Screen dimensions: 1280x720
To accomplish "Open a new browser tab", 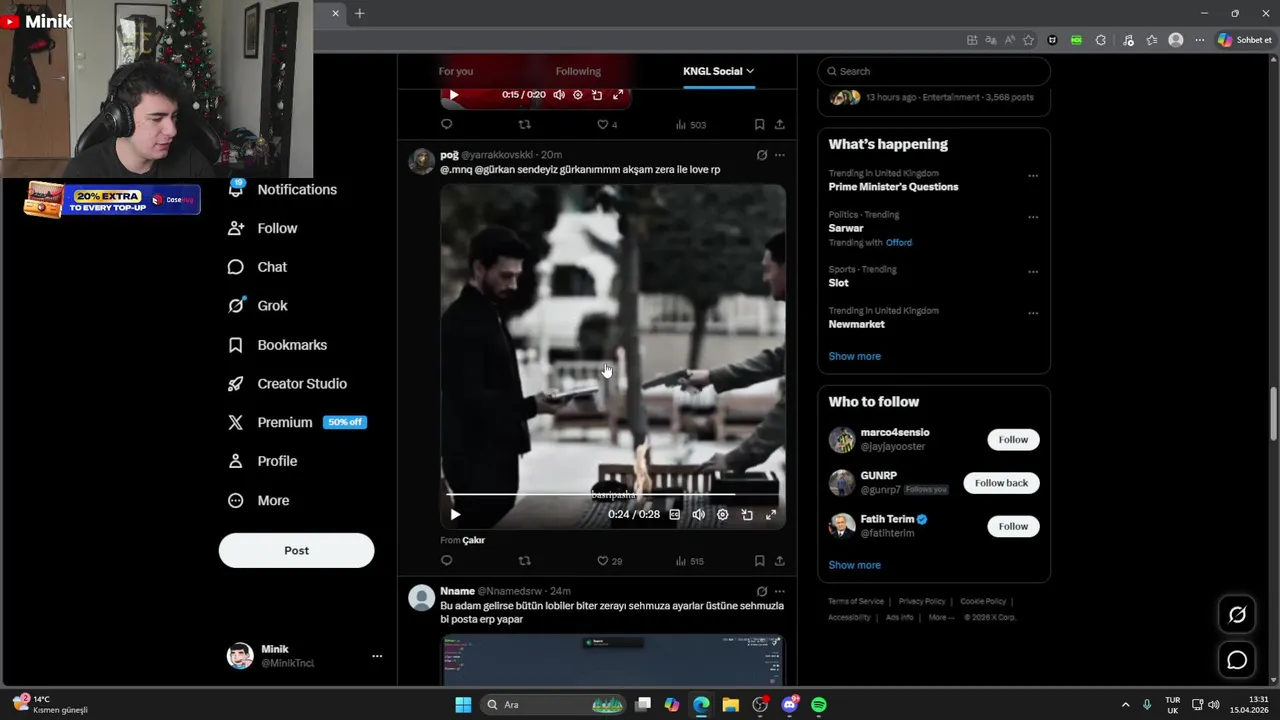I will tap(360, 13).
